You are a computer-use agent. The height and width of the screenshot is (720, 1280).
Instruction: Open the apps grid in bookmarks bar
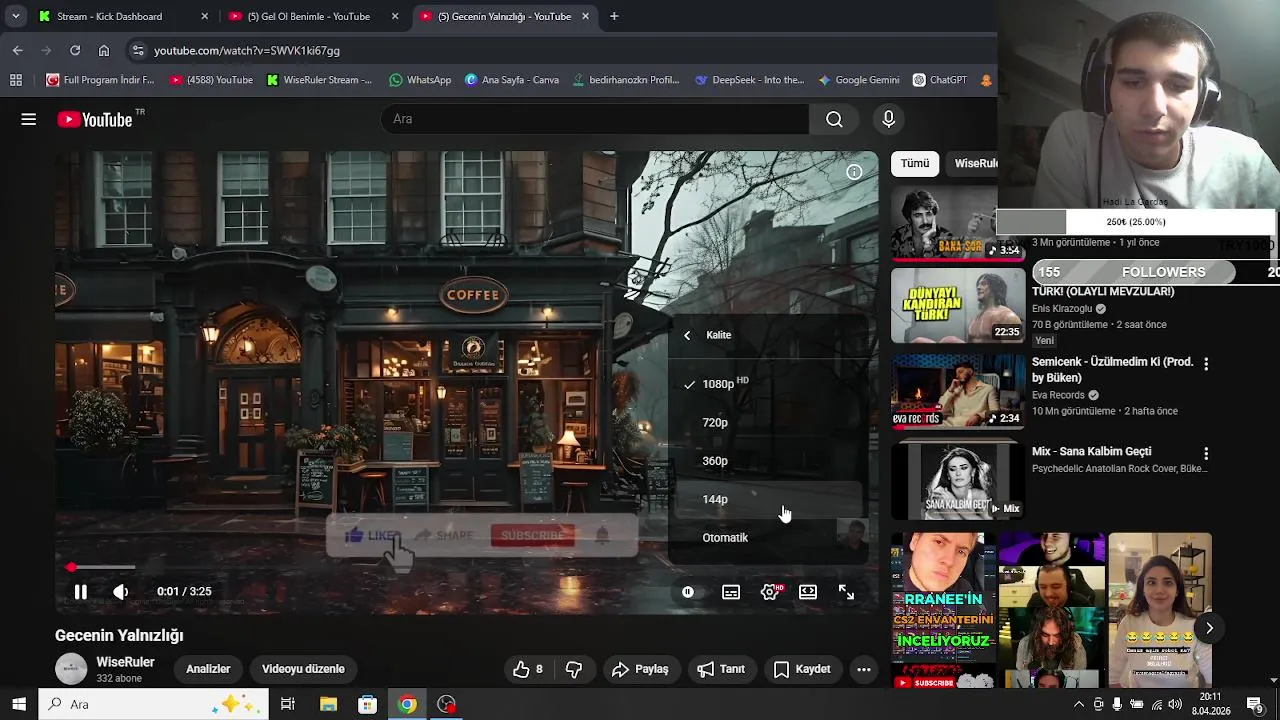click(x=16, y=80)
